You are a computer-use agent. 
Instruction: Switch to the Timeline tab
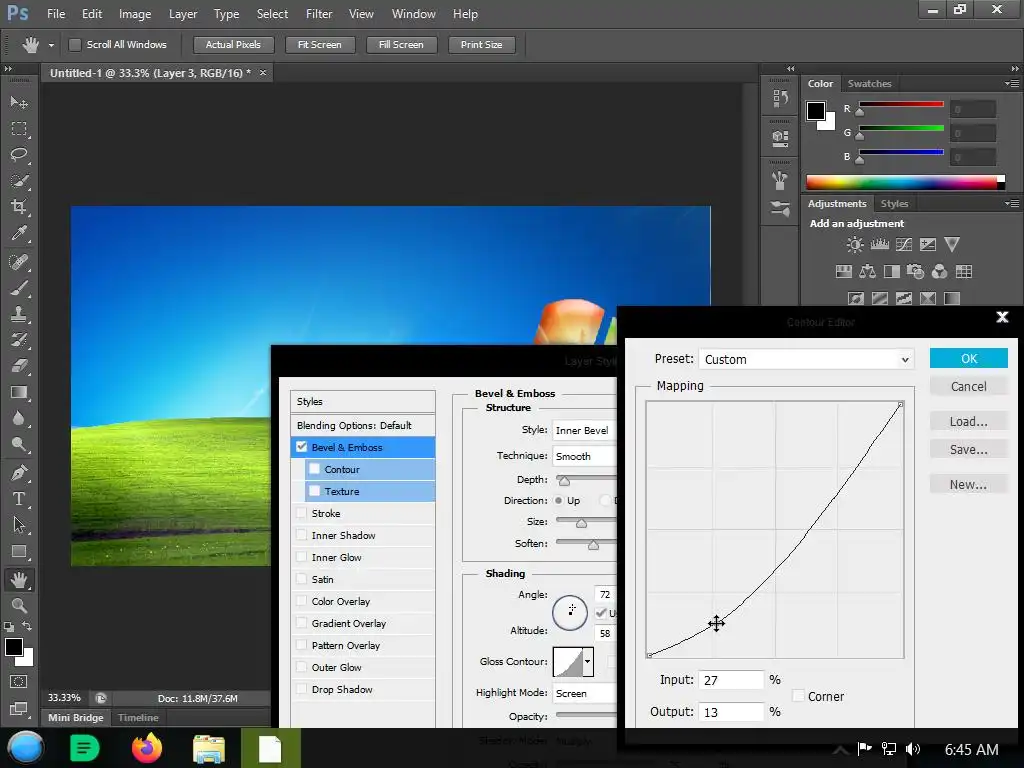click(138, 717)
